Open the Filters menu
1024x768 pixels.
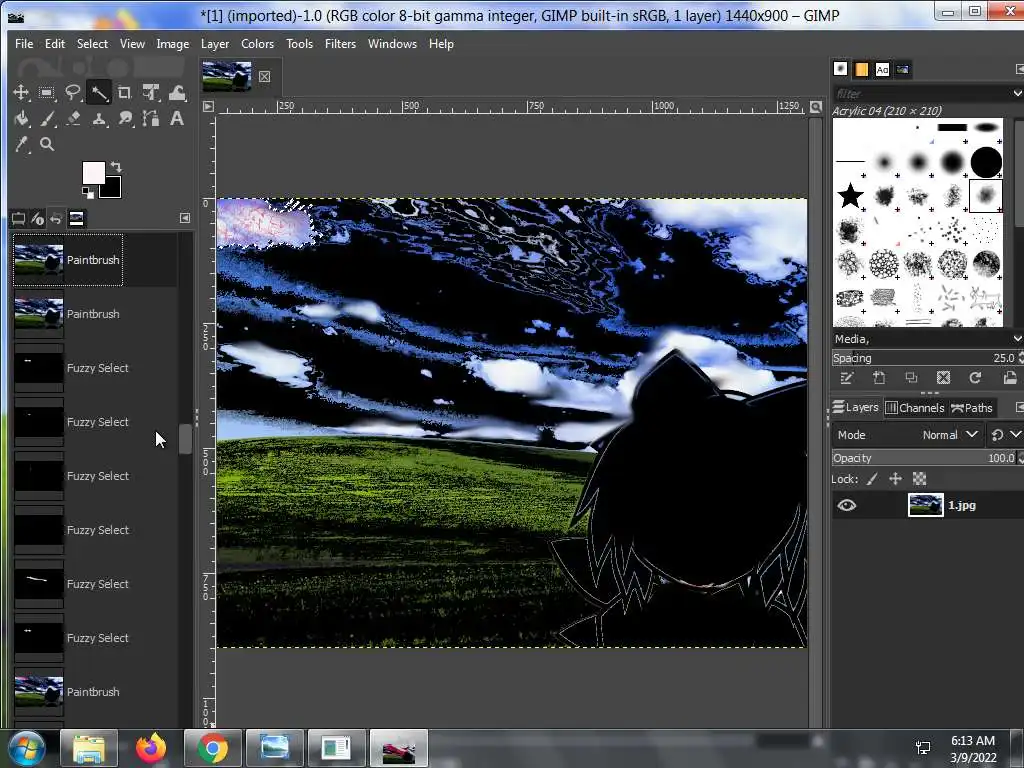pyautogui.click(x=340, y=44)
